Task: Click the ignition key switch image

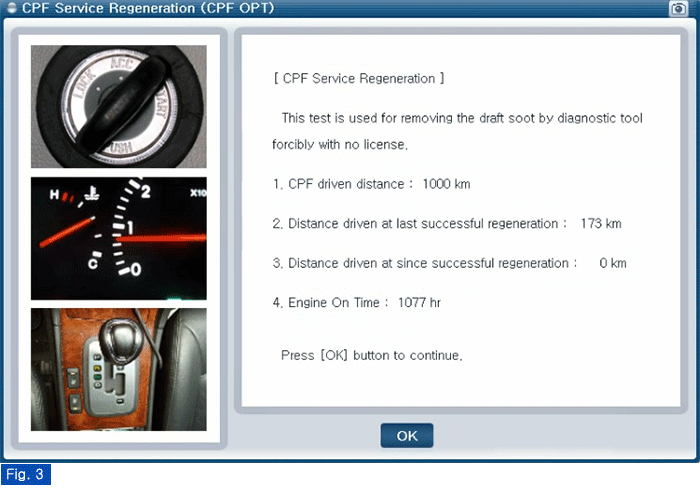Action: (x=119, y=106)
